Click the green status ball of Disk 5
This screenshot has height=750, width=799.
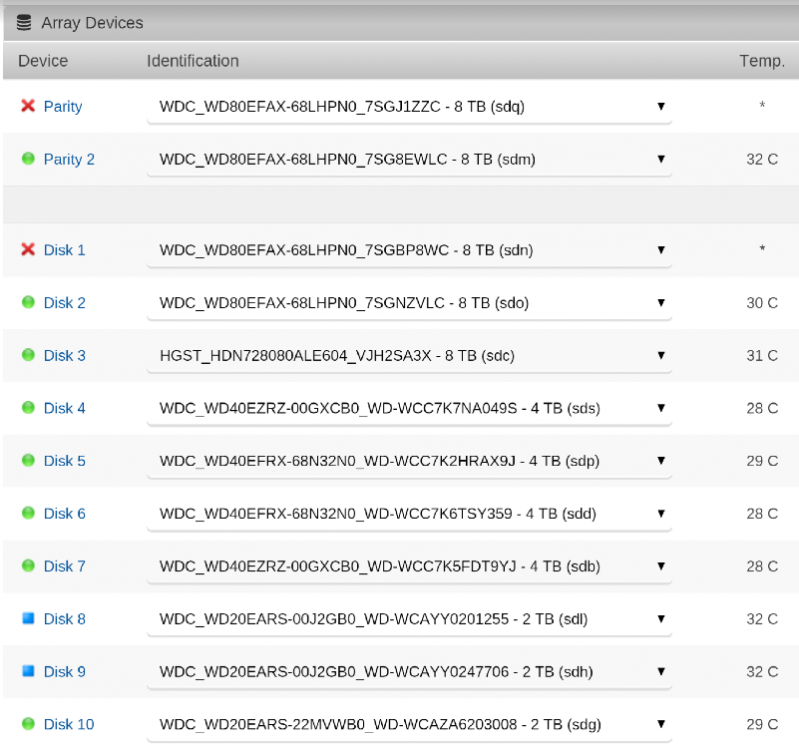(28, 460)
